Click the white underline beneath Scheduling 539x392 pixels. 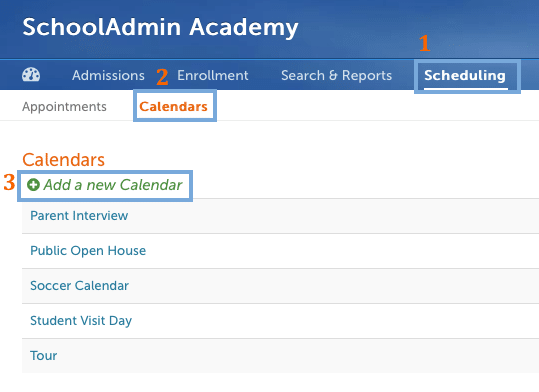coord(466,89)
